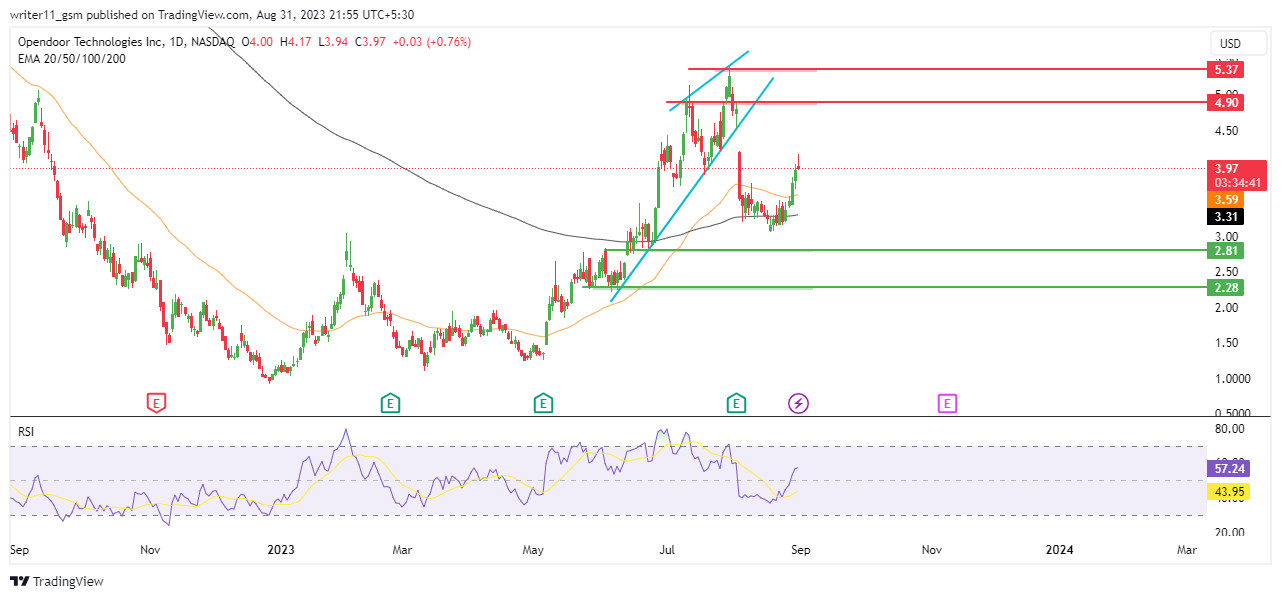
Task: Click the TradingView logo
Action: tap(57, 581)
